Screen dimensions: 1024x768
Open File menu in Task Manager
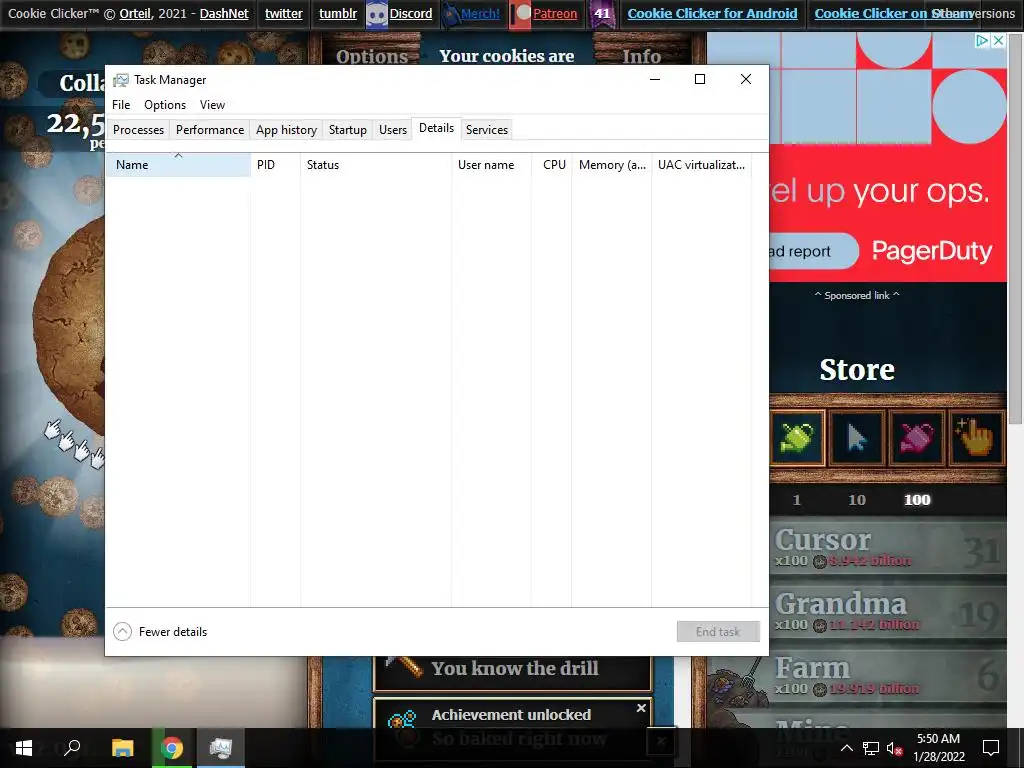click(121, 104)
